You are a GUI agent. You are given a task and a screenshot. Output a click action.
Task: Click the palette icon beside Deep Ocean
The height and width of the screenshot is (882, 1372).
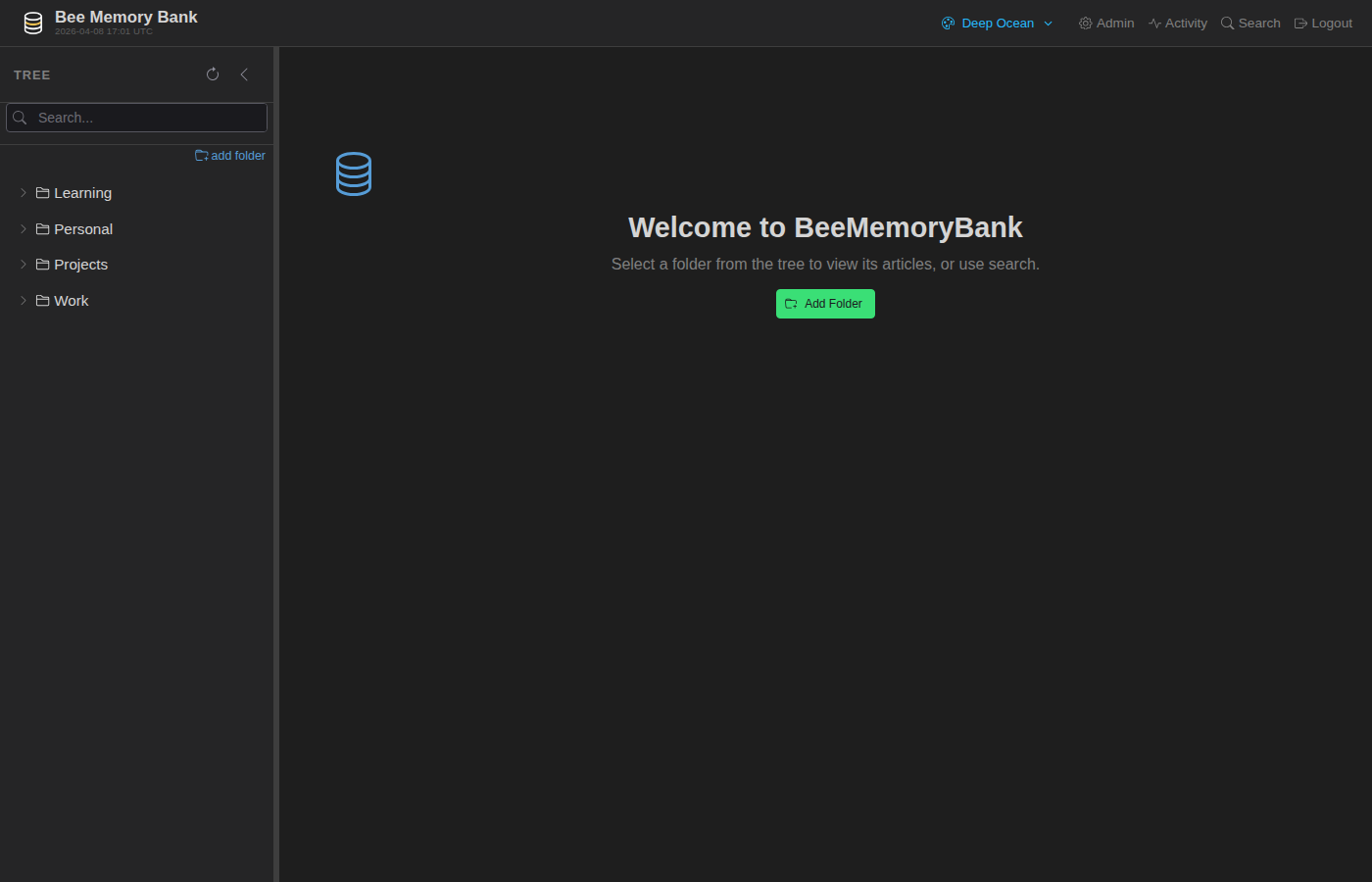948,24
